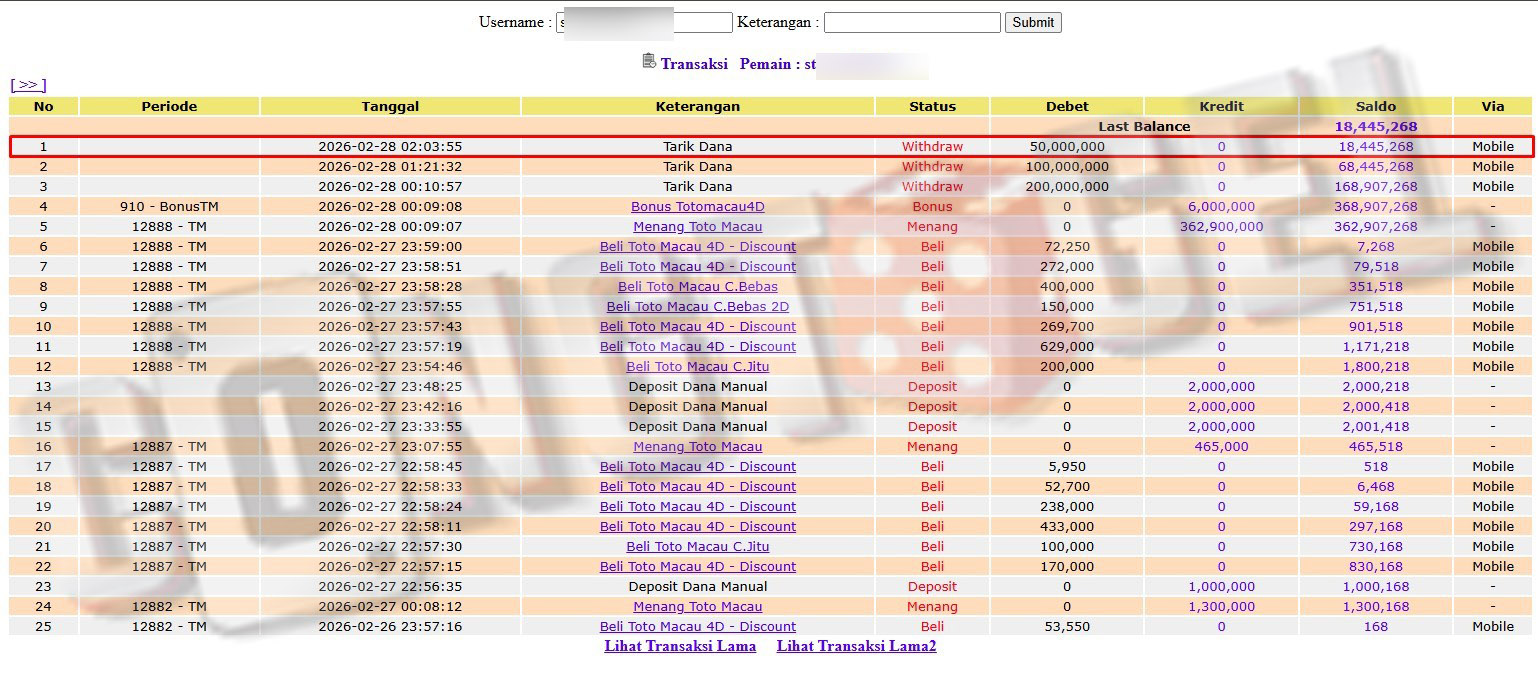Open Menang Toto Macau in row 5

(x=697, y=227)
